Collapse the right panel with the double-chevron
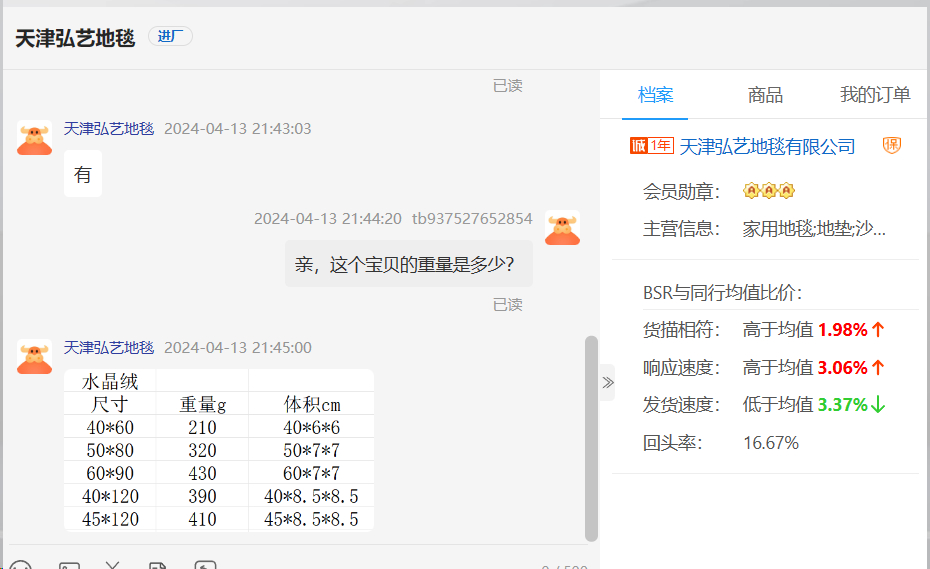 [x=608, y=382]
